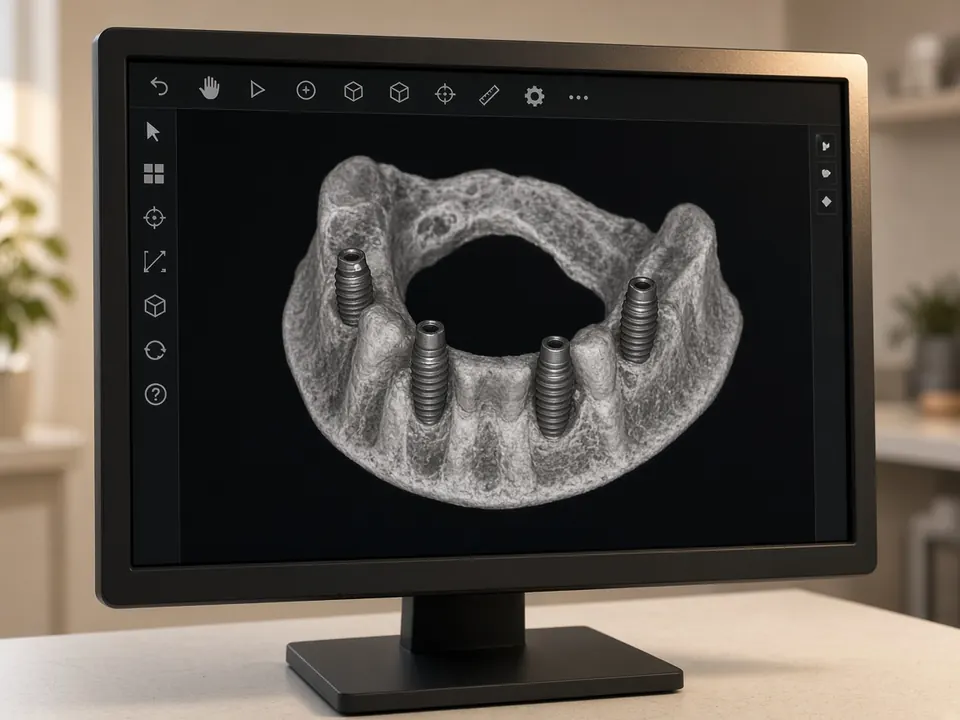This screenshot has width=960, height=720.
Task: Click the circular arrows rotate icon
Action: [155, 350]
